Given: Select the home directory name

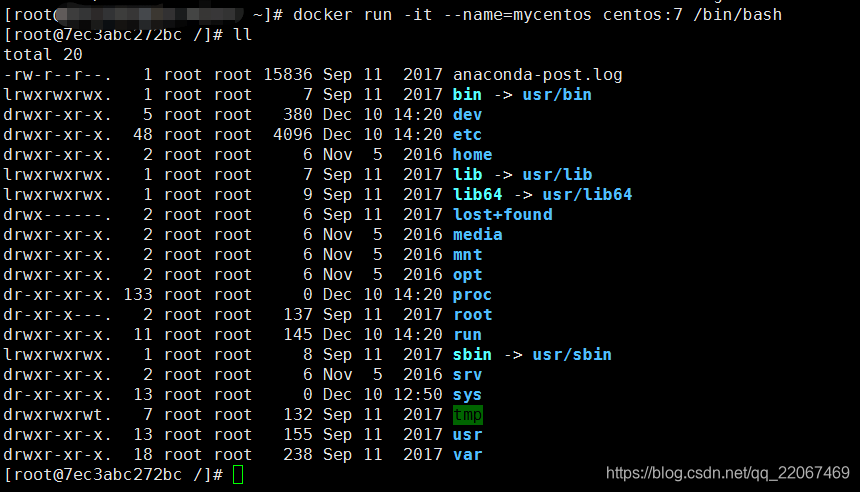Looking at the screenshot, I should (472, 155).
